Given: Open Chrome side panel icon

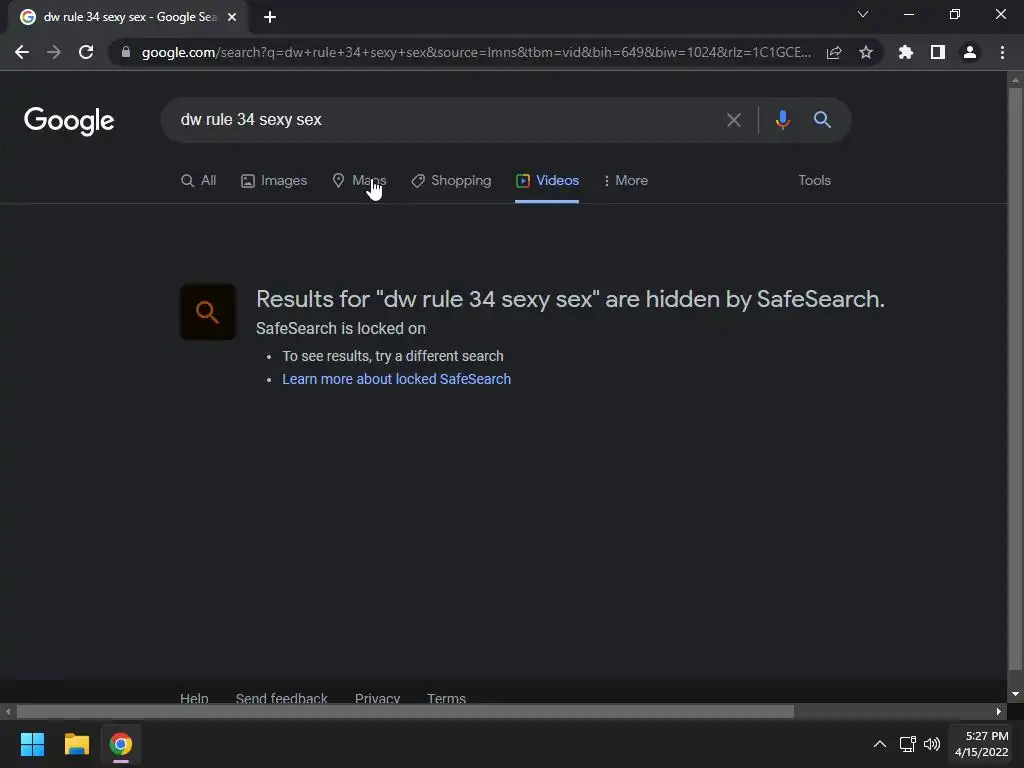Looking at the screenshot, I should pyautogui.click(x=938, y=52).
